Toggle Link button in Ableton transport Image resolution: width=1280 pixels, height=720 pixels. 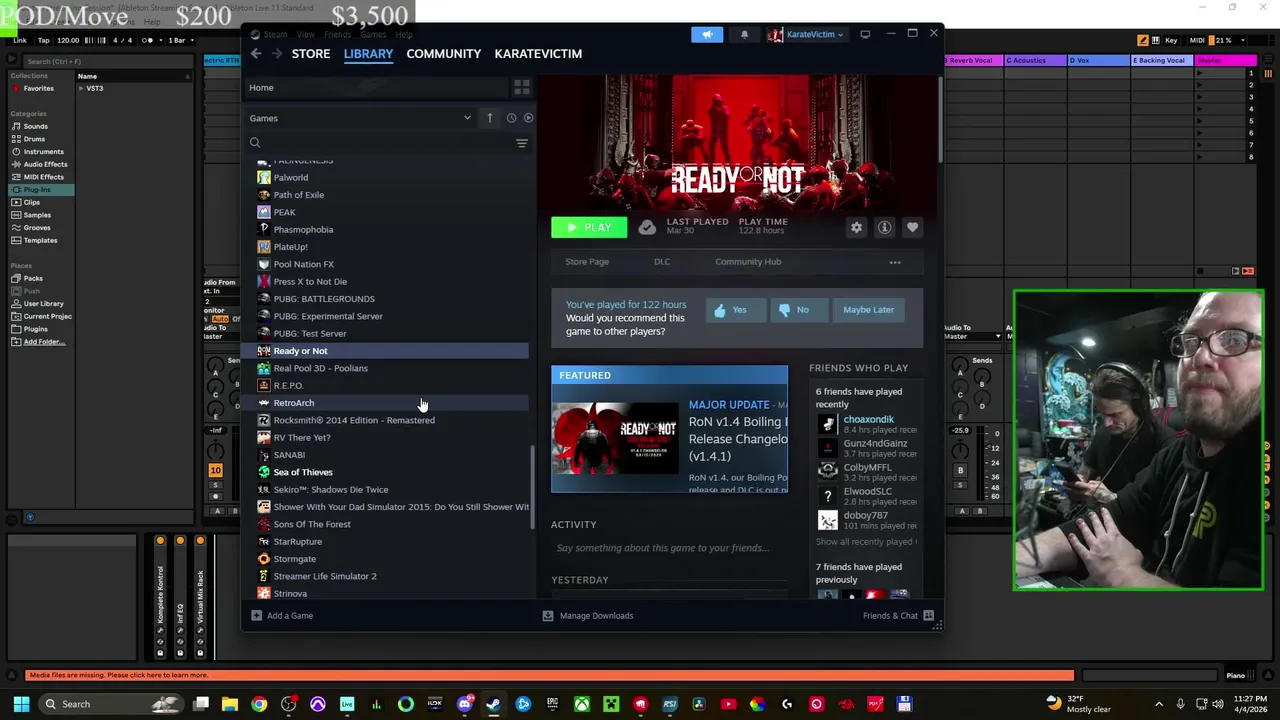pos(19,41)
